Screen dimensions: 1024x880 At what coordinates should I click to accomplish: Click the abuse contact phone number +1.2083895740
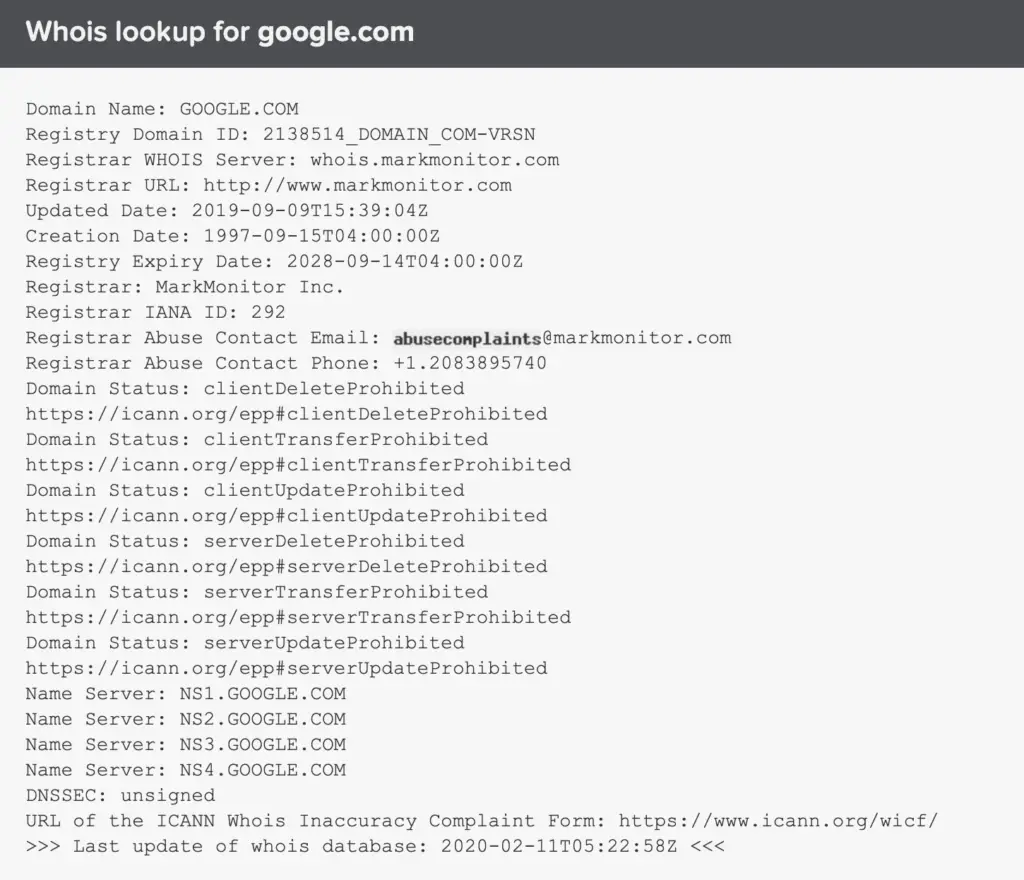tap(470, 363)
